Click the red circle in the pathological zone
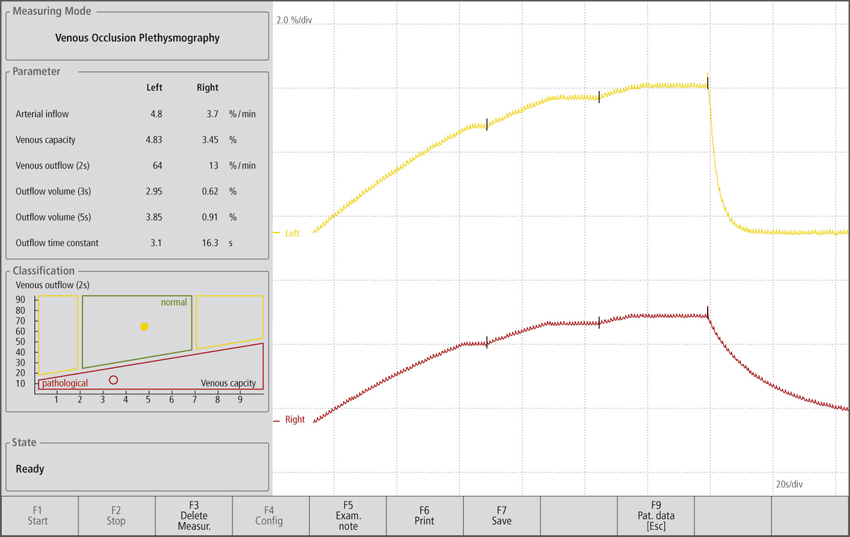This screenshot has width=850, height=537. coord(113,380)
